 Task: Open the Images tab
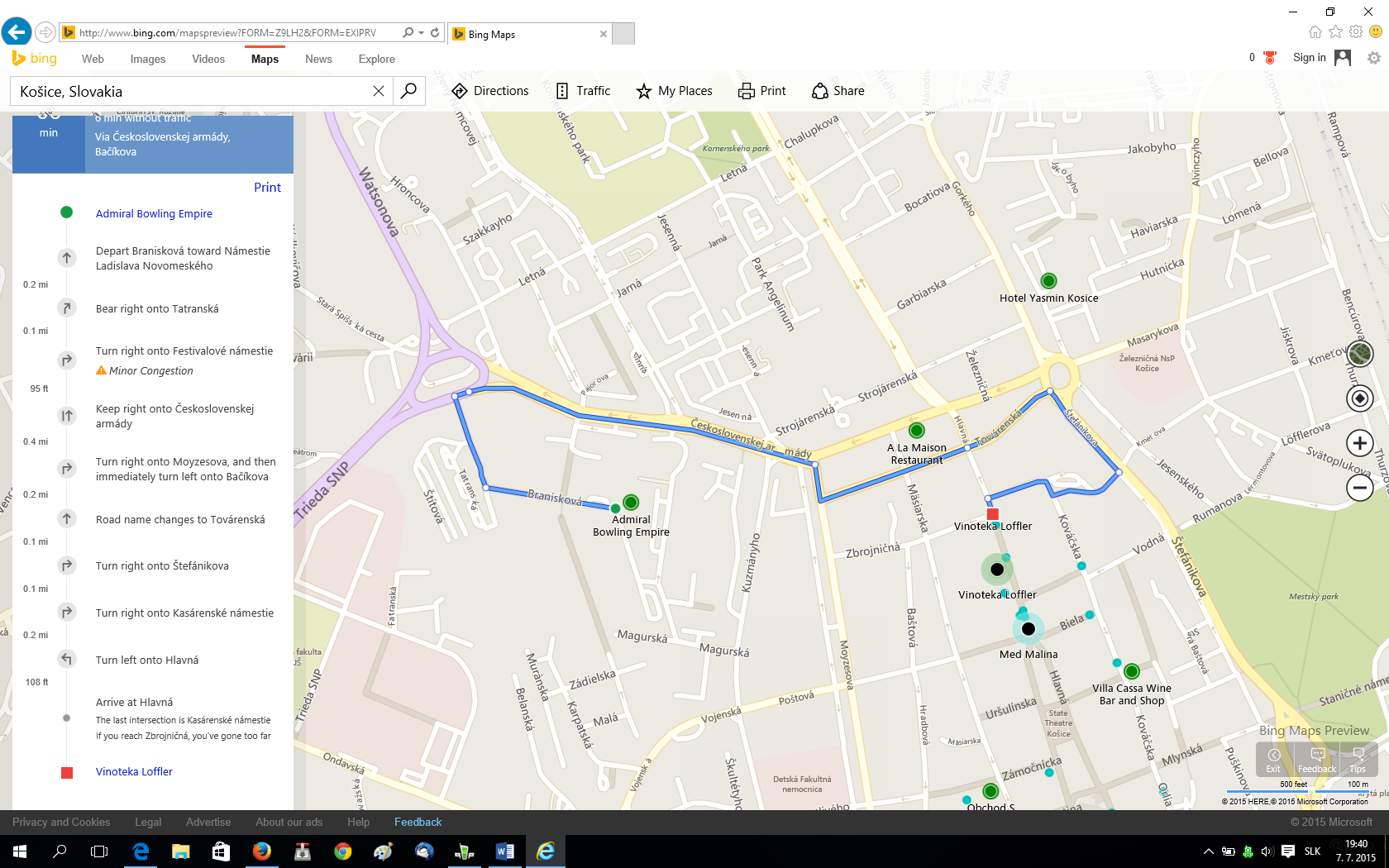(x=148, y=59)
